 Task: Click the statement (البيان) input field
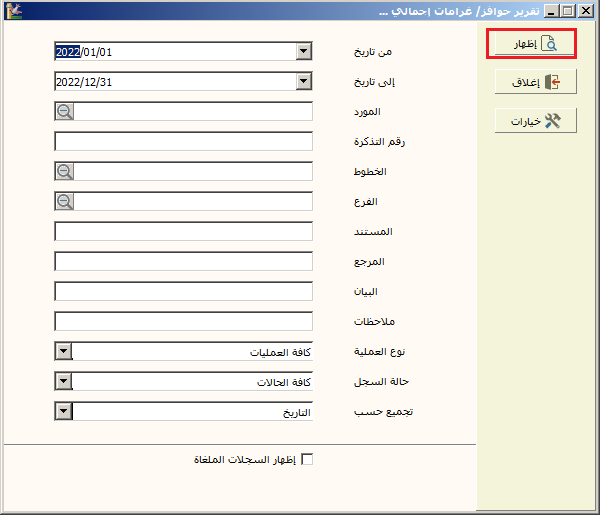coord(184,292)
